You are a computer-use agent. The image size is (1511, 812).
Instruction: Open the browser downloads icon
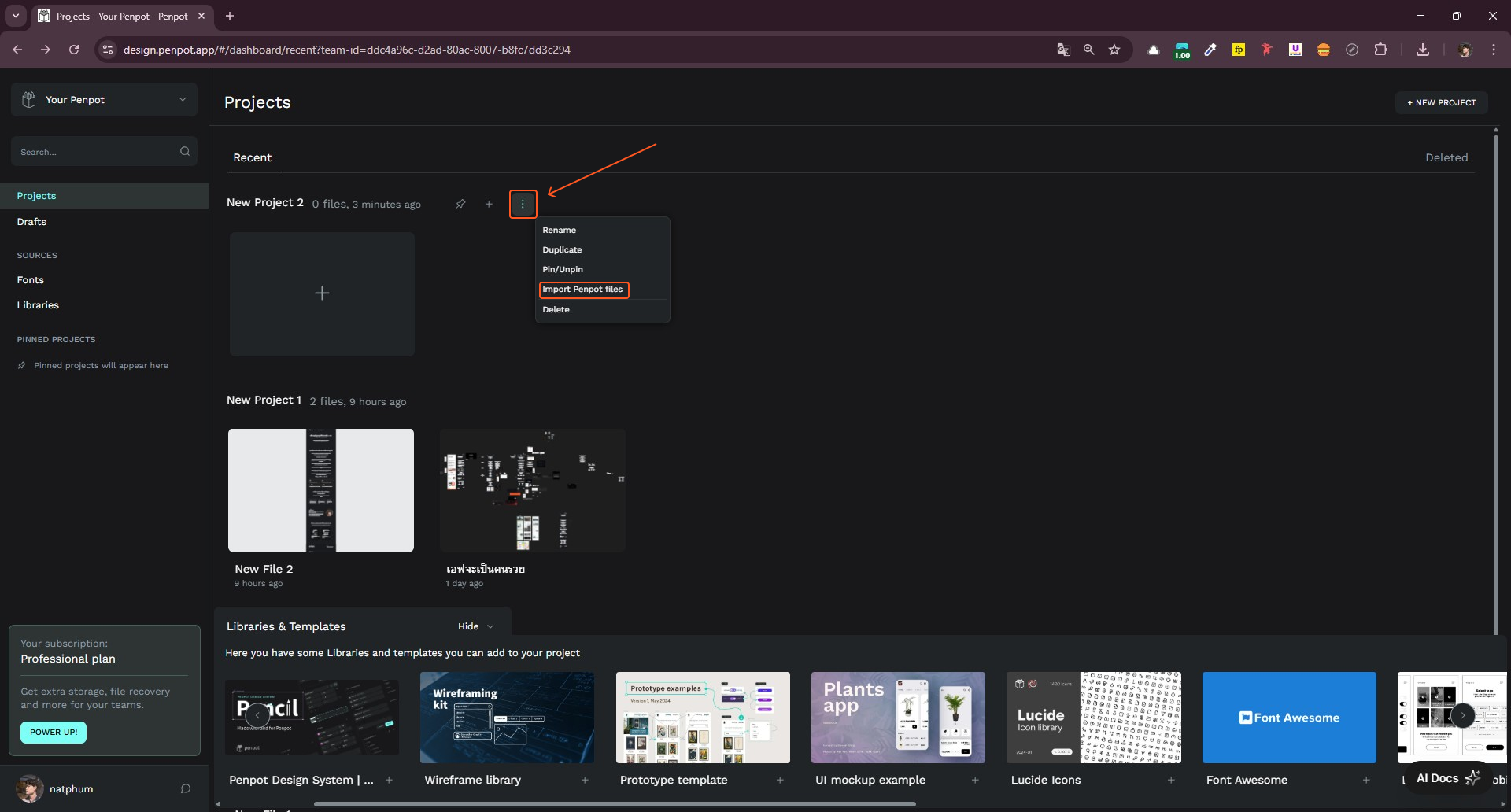pyautogui.click(x=1423, y=50)
